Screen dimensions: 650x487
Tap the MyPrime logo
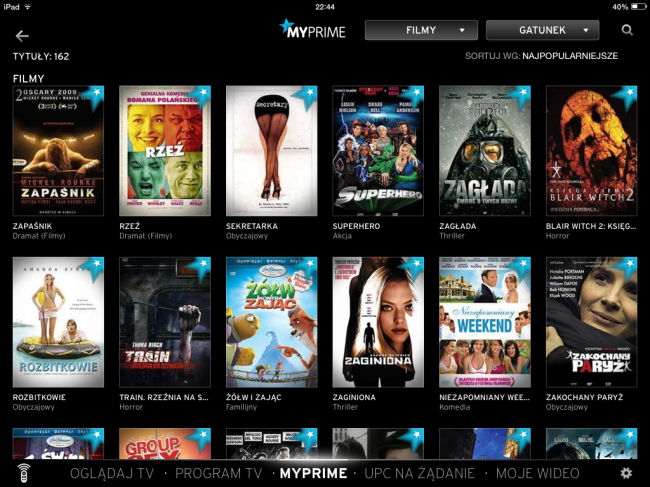click(x=313, y=29)
